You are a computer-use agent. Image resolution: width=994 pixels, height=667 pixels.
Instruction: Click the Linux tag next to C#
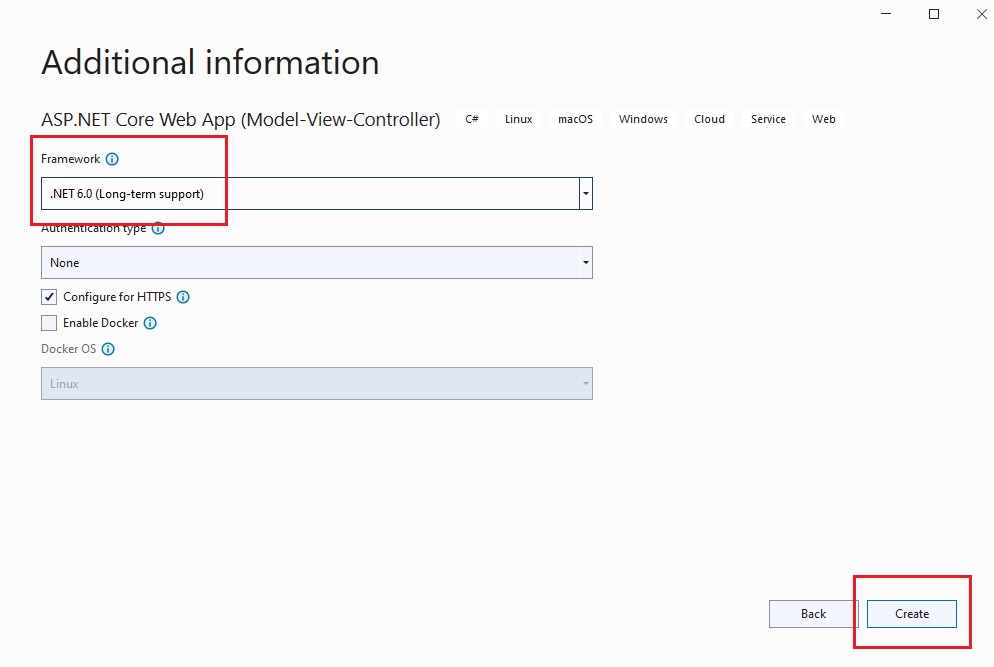coord(519,119)
